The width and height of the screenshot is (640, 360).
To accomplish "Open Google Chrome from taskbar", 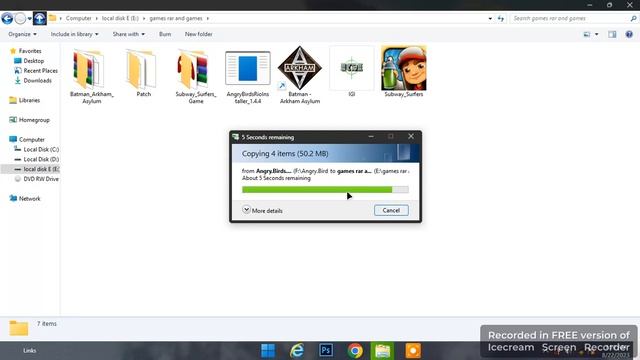I will [x=355, y=351].
